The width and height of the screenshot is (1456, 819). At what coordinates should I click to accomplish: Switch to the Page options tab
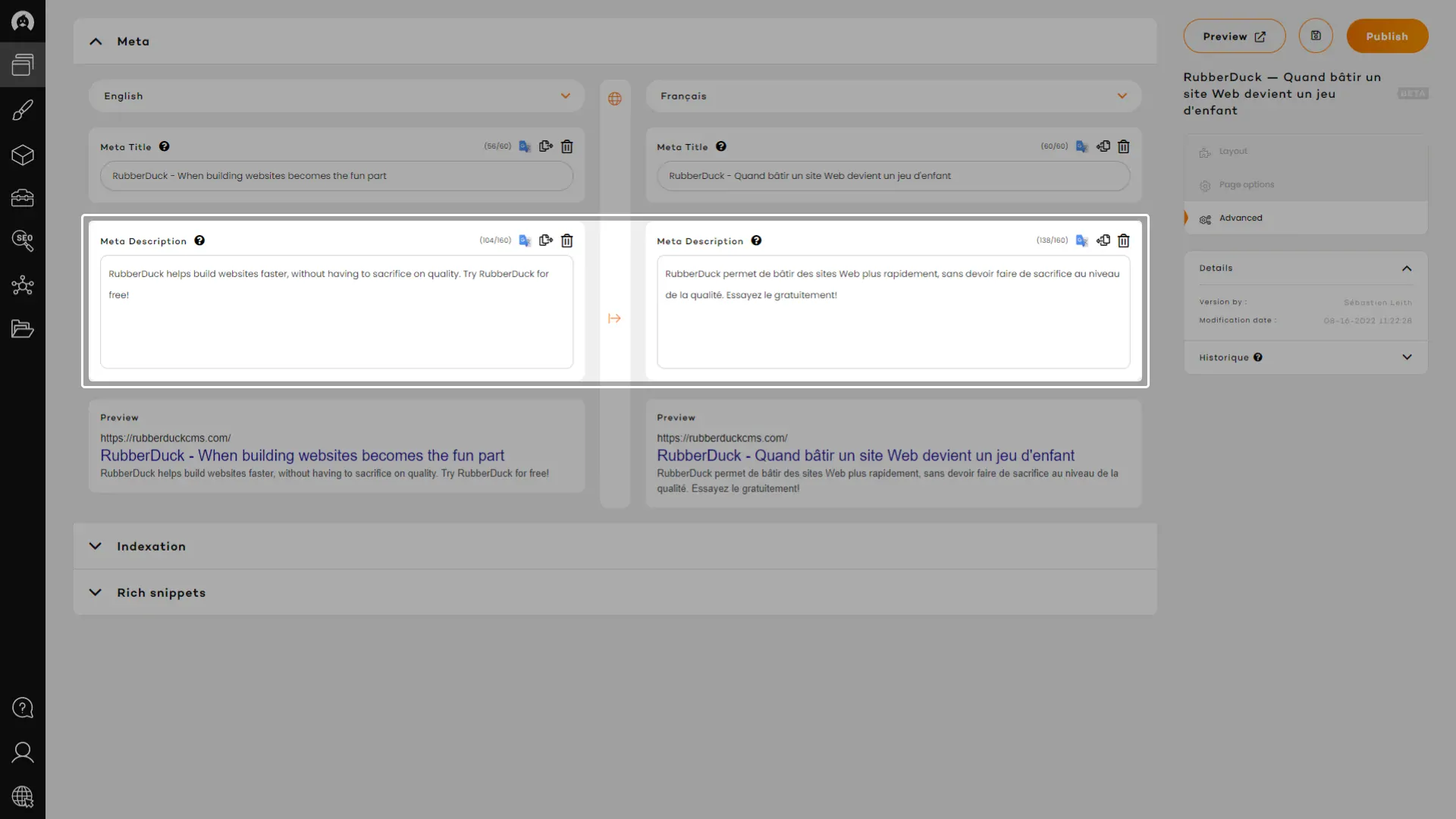(1246, 185)
